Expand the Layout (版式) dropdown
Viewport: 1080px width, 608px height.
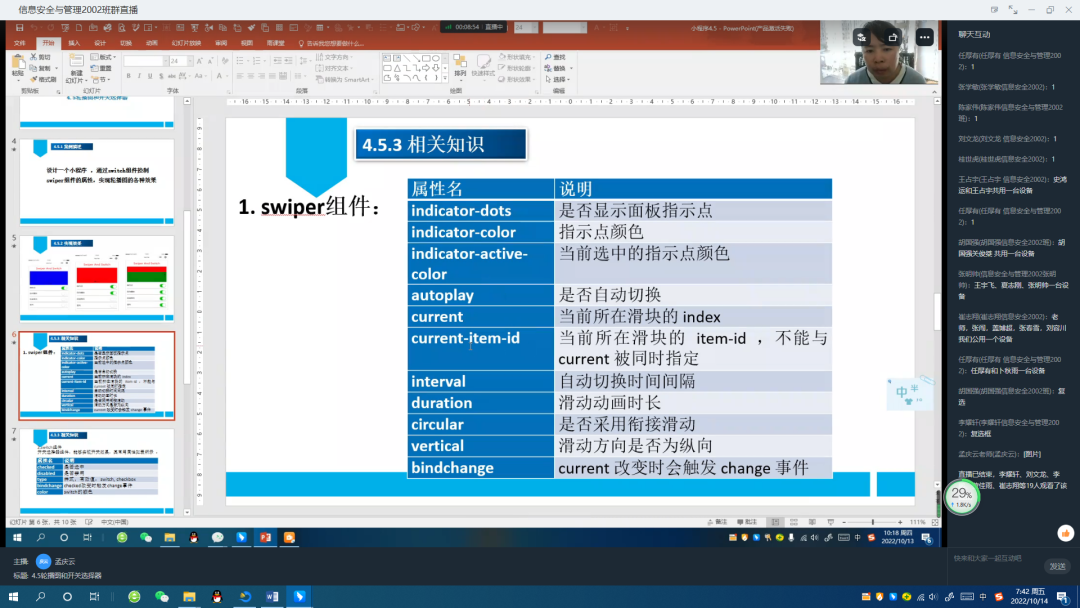pyautogui.click(x=103, y=57)
